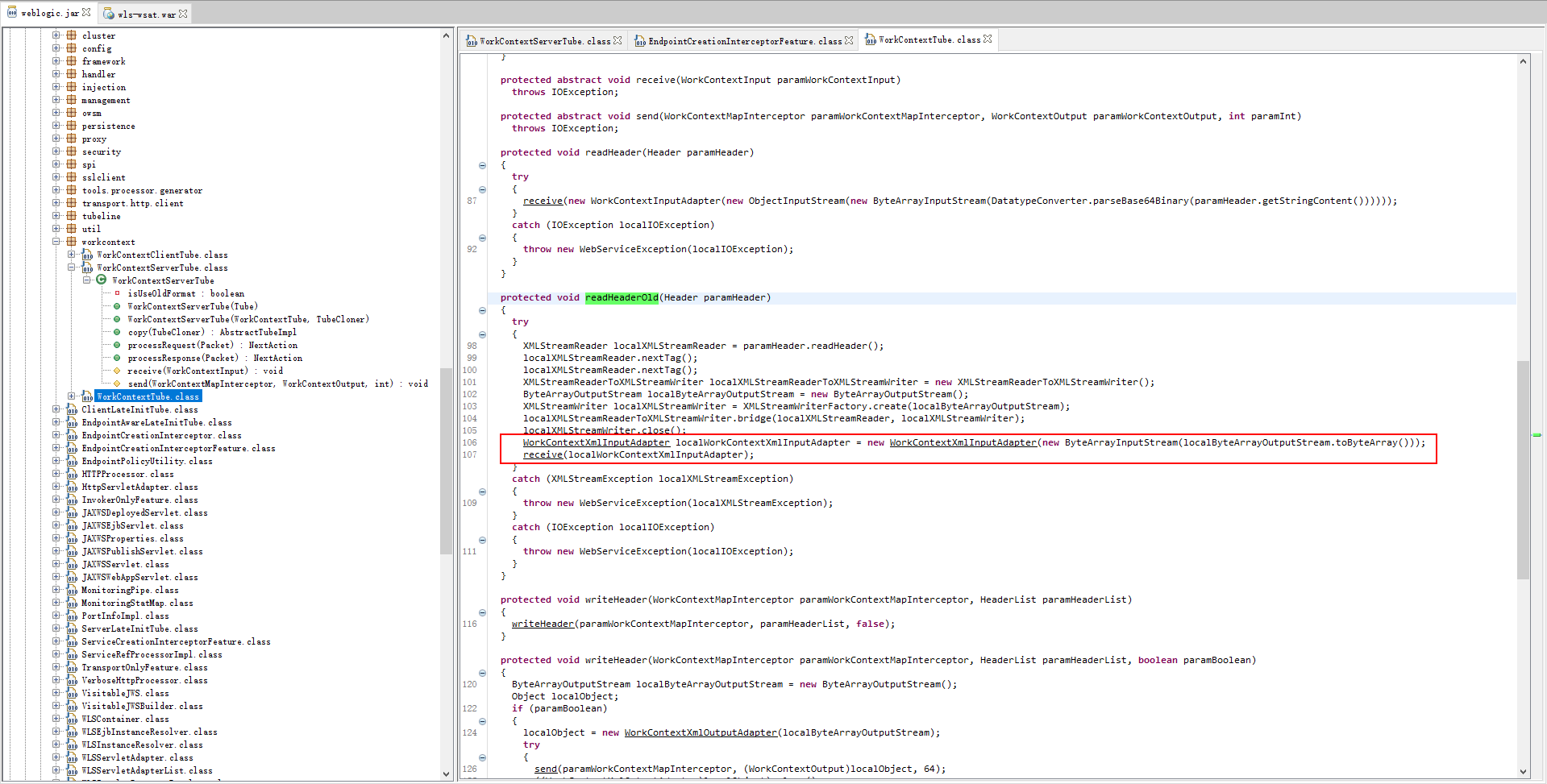Follow the WorkContextXmlInputAdapter link on line 106
Screen dimensions: 1547x784
[596, 442]
